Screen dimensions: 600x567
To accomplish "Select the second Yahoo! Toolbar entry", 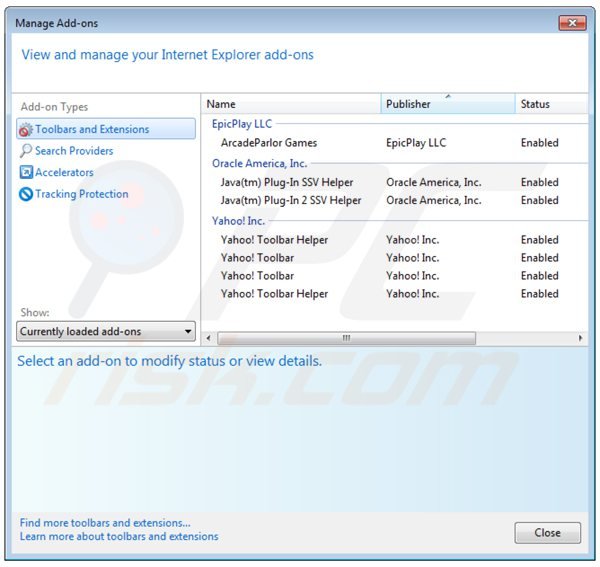I will (x=395, y=276).
